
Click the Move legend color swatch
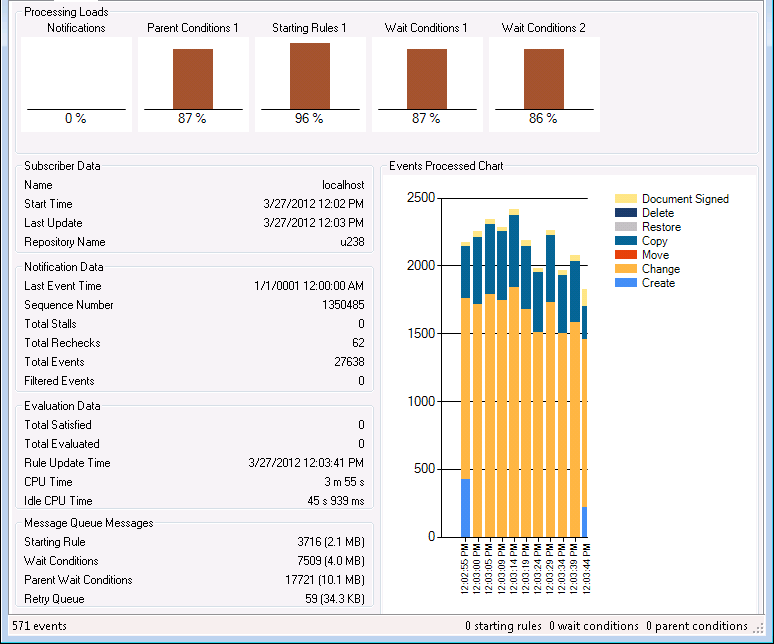click(x=625, y=255)
